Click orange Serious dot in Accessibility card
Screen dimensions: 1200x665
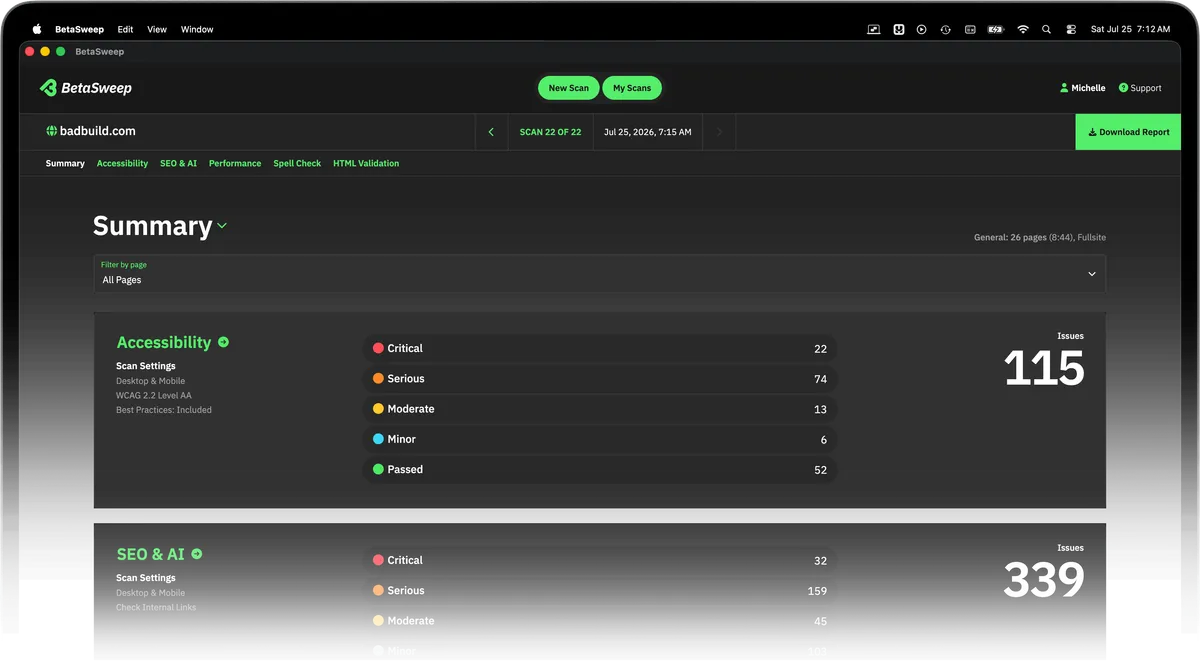(x=378, y=378)
